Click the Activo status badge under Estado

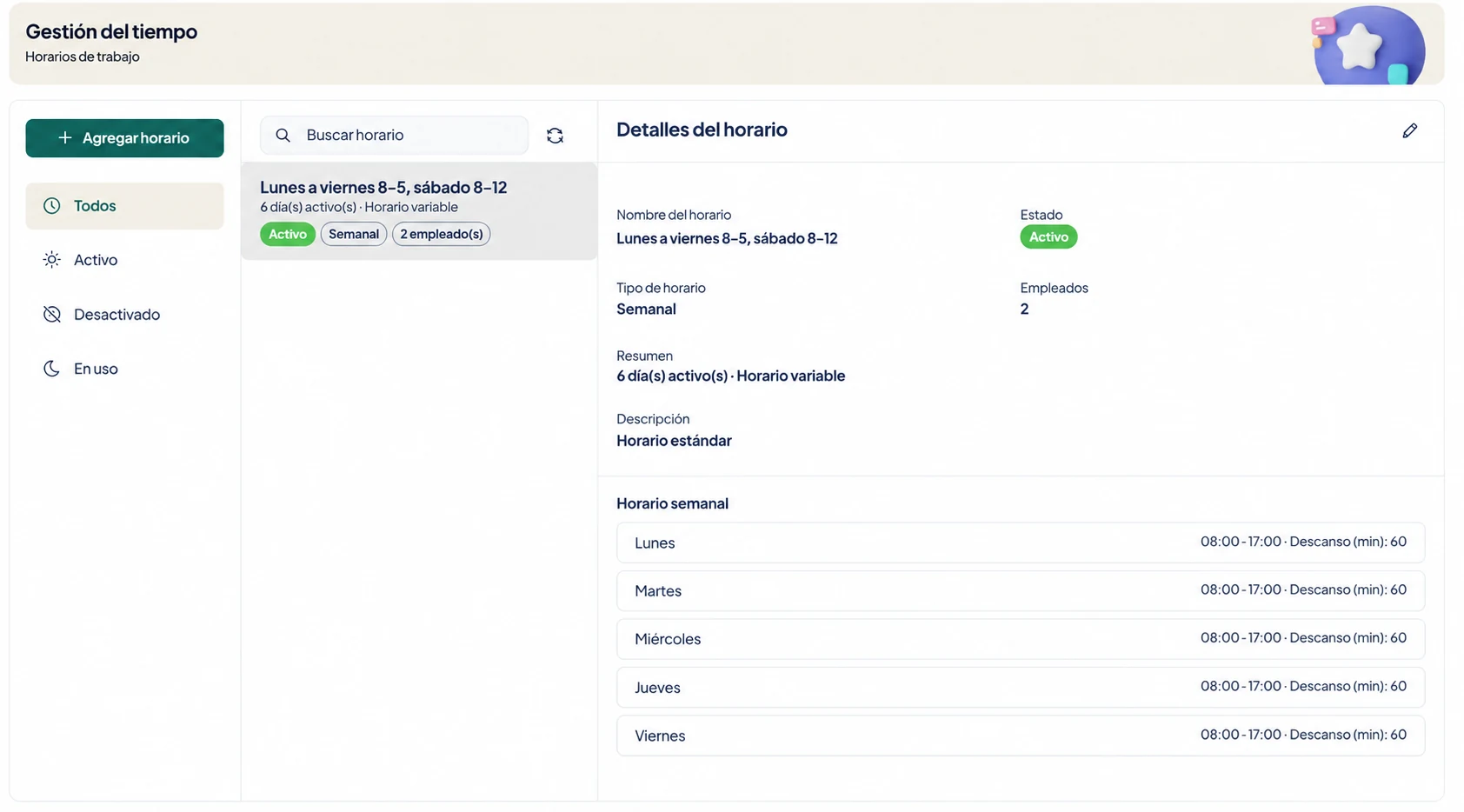(x=1048, y=237)
